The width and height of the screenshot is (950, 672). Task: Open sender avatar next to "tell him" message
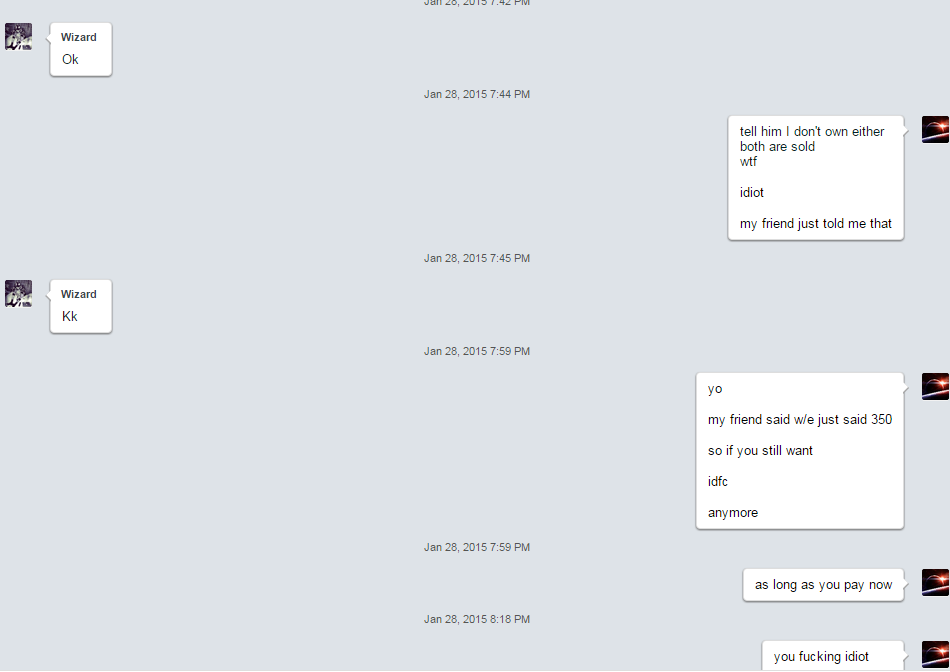[x=935, y=130]
